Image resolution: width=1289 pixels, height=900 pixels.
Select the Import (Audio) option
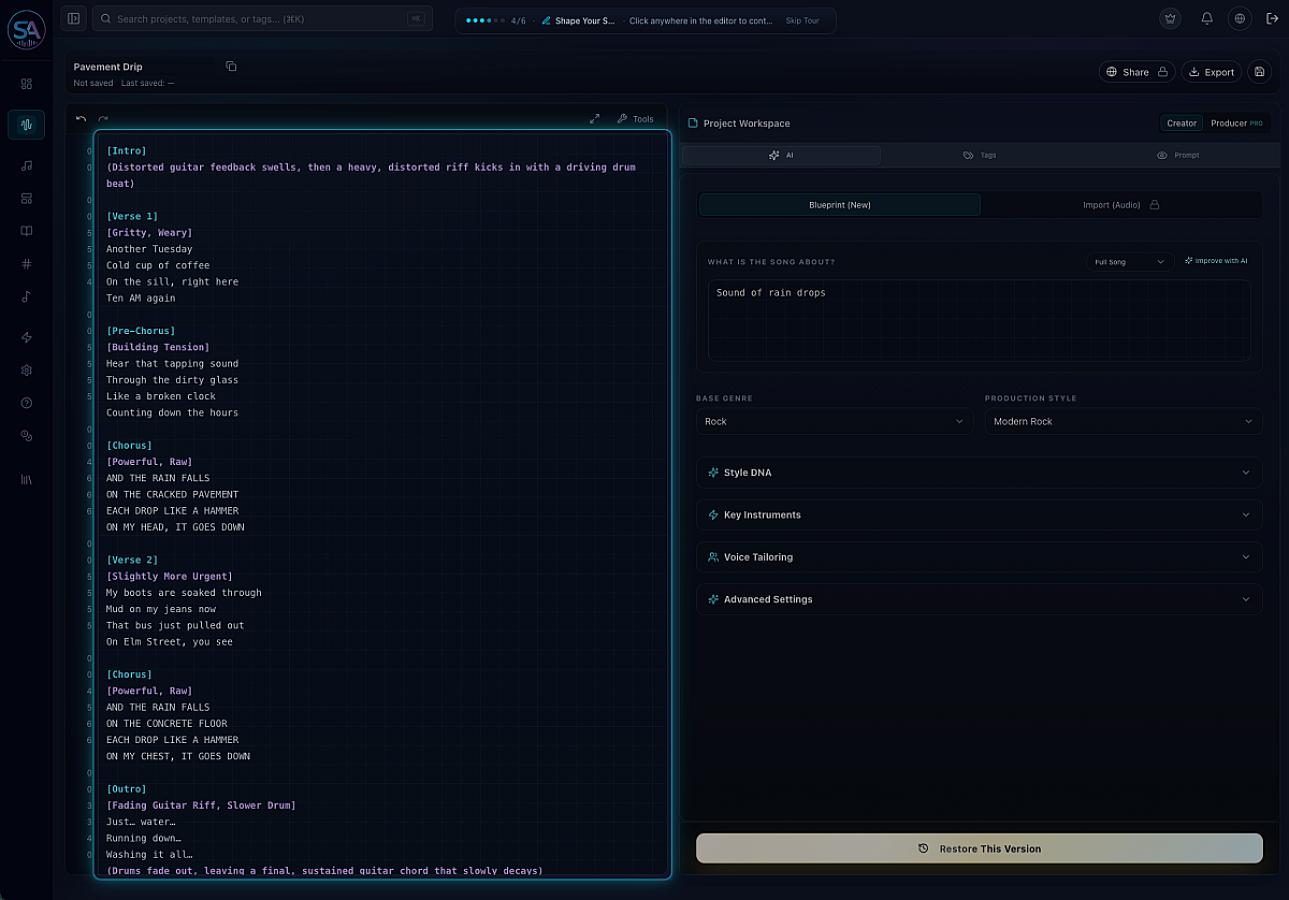(1121, 205)
